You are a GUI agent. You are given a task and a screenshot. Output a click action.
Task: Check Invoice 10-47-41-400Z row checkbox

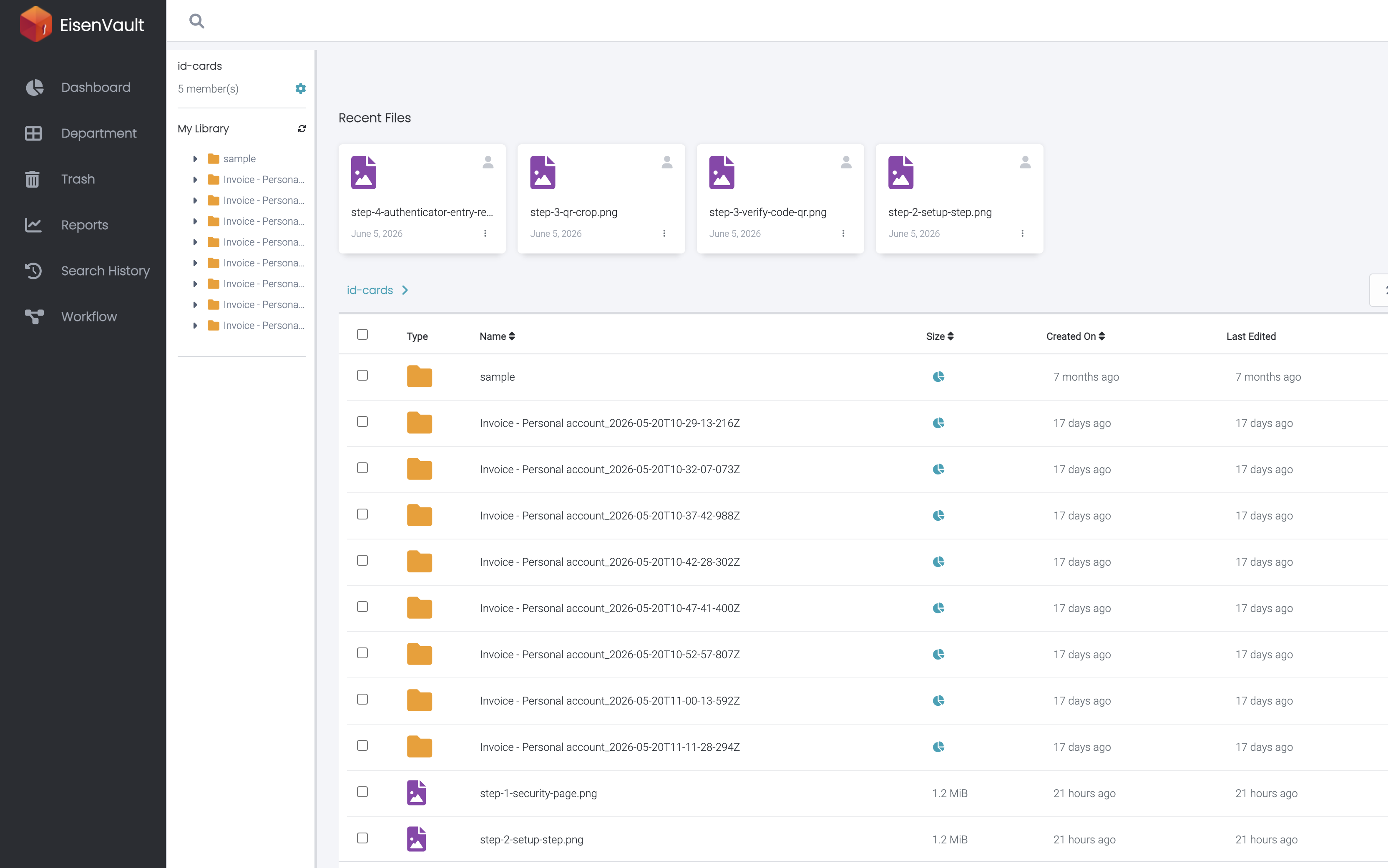point(362,607)
